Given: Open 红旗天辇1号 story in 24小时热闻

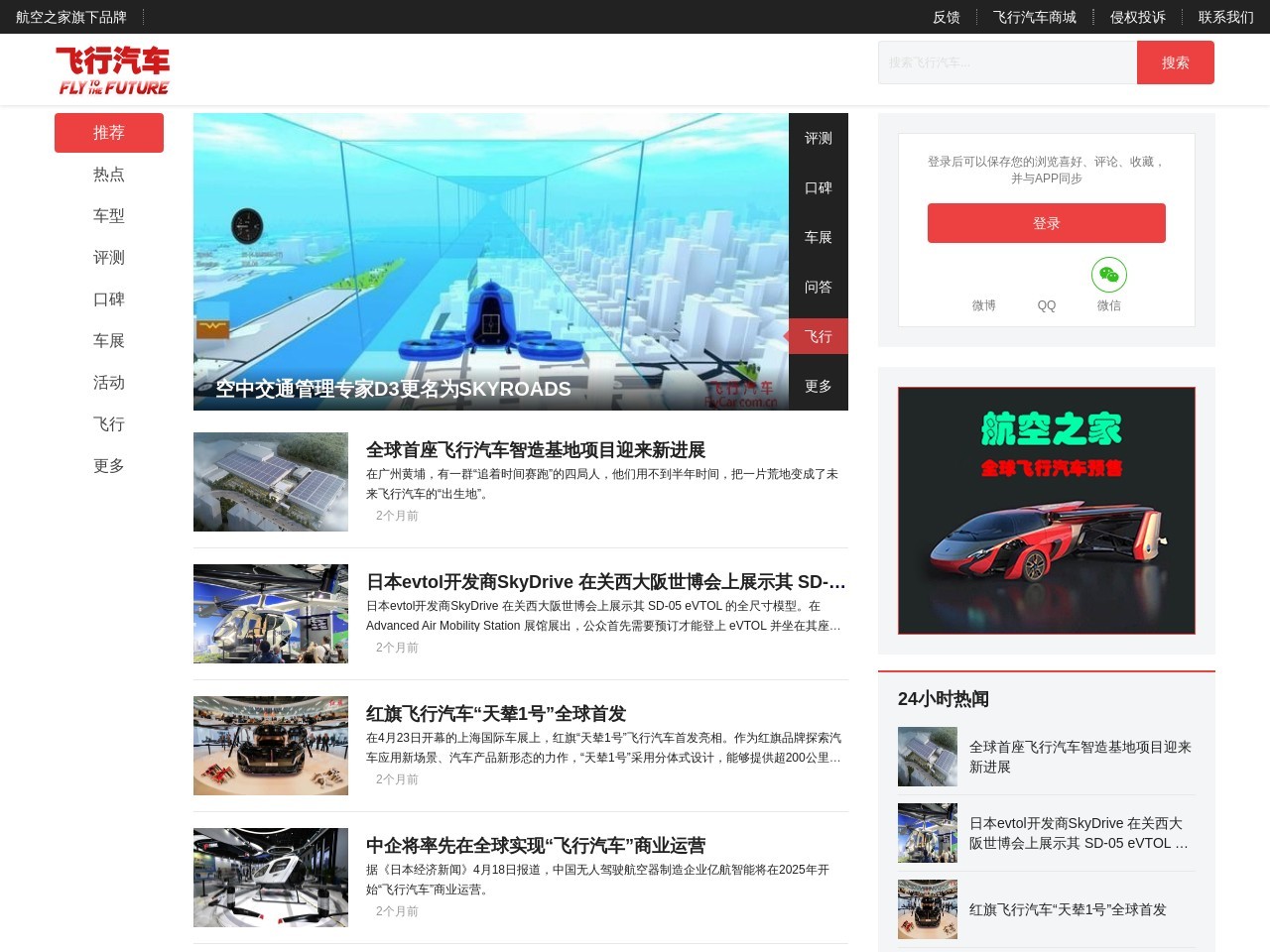Looking at the screenshot, I should pyautogui.click(x=1068, y=909).
